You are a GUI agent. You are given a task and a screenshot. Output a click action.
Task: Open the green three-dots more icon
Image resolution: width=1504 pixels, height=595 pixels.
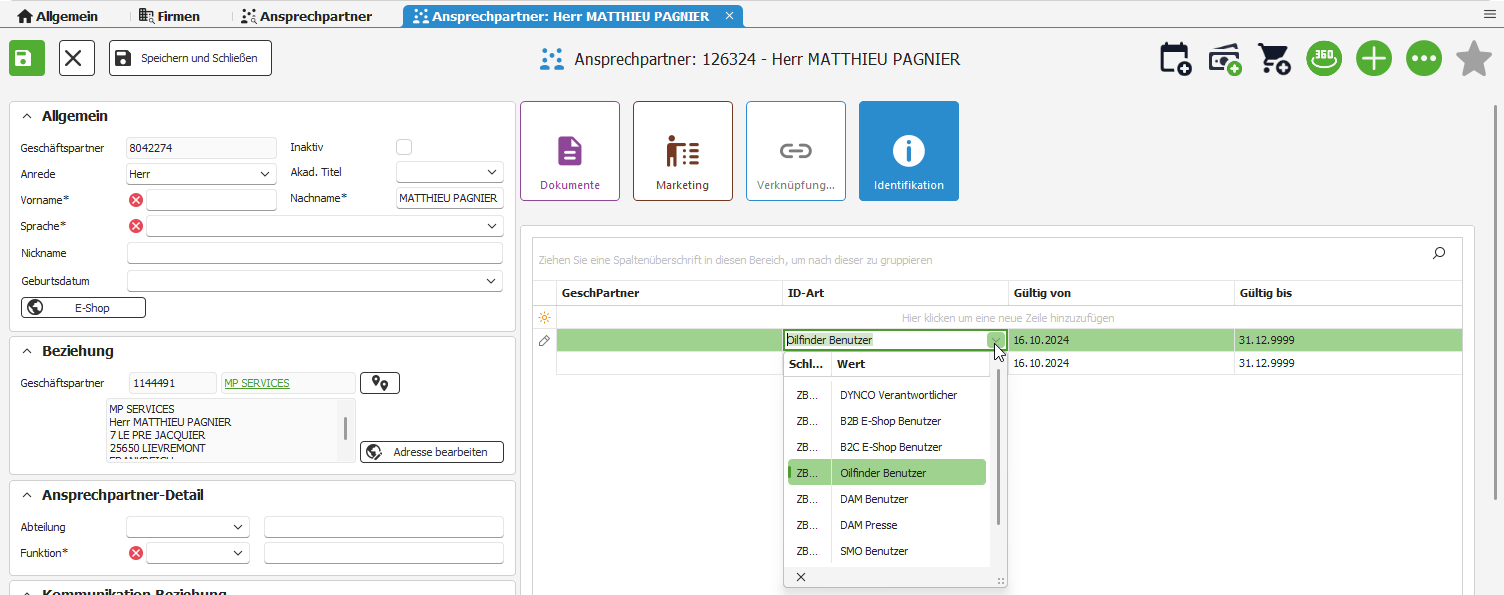click(x=1424, y=58)
